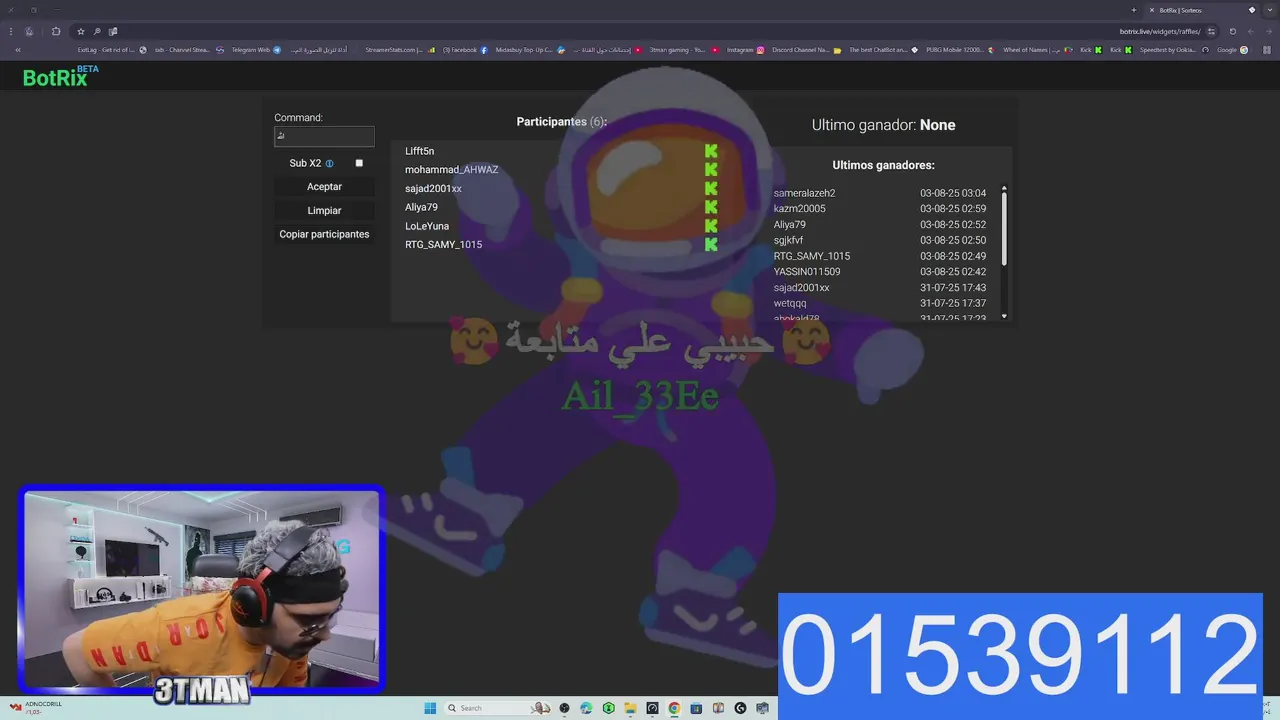This screenshot has height=720, width=1280.
Task: Open browser extensions puzzle icon
Action: [56, 31]
